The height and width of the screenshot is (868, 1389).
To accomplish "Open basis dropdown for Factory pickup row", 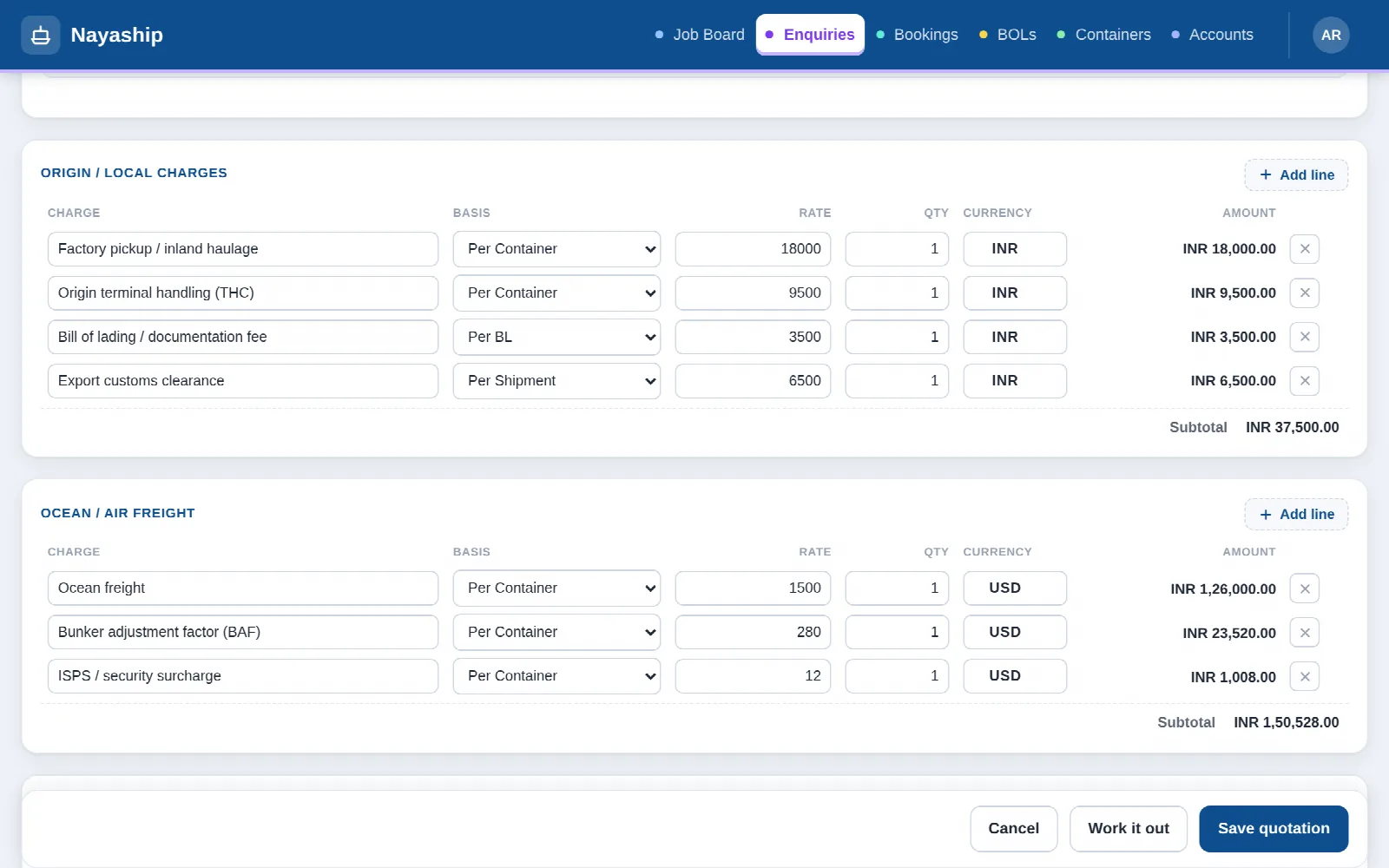I will click(556, 249).
